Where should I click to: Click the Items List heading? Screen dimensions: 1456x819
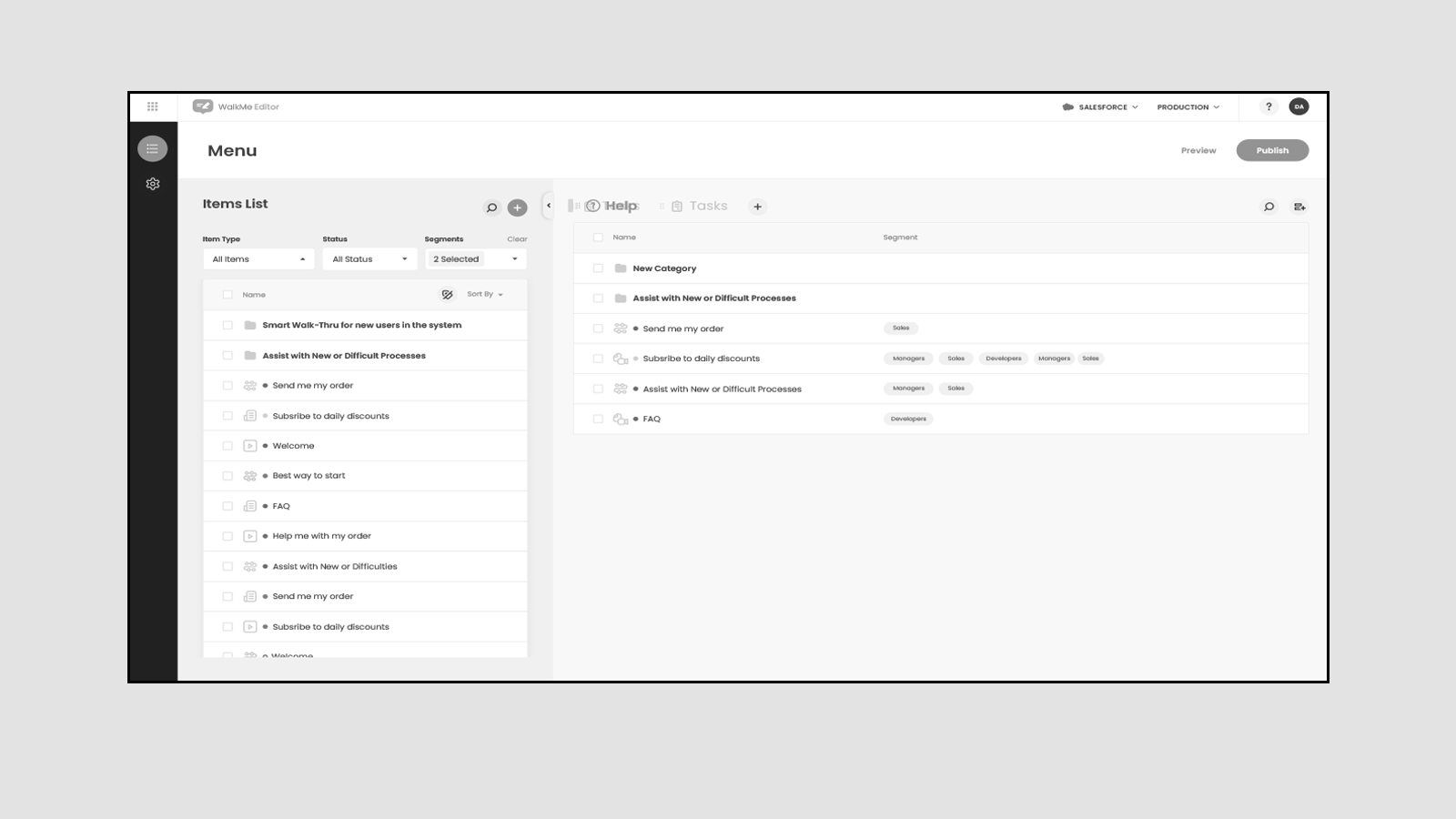(235, 204)
